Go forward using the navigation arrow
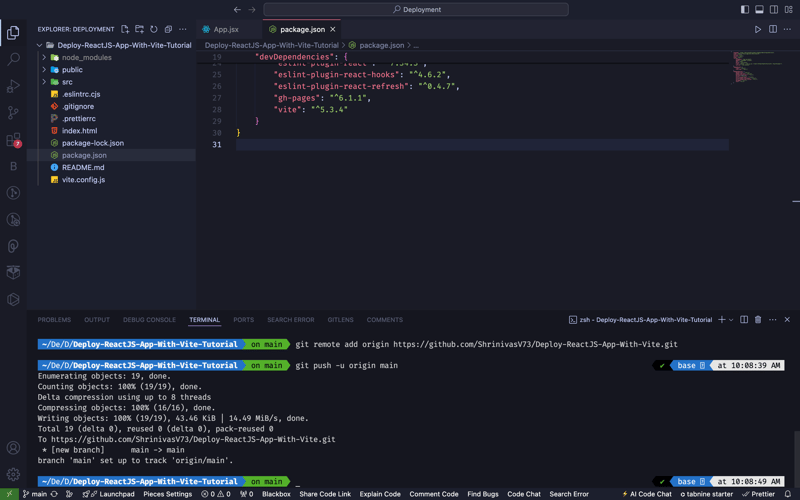 252,9
